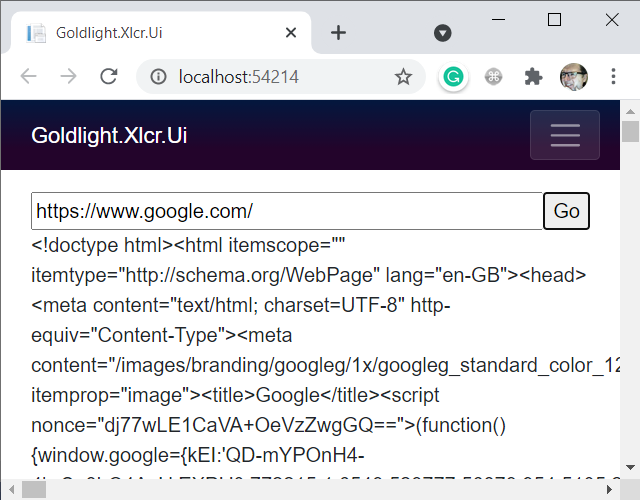Open a new browser tab
This screenshot has height=500, width=640.
[x=338, y=33]
